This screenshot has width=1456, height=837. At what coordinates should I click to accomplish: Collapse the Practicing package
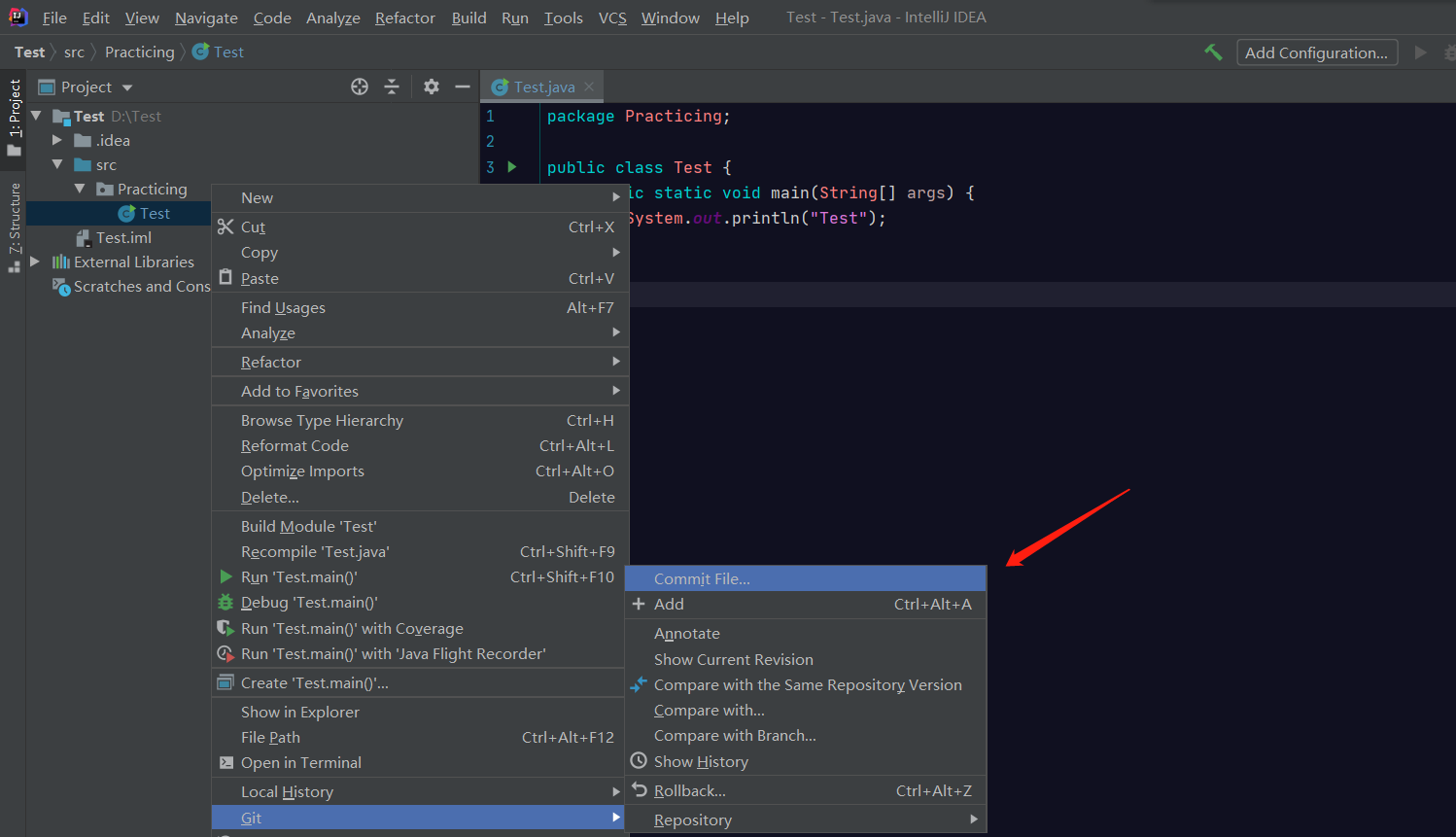pos(80,189)
